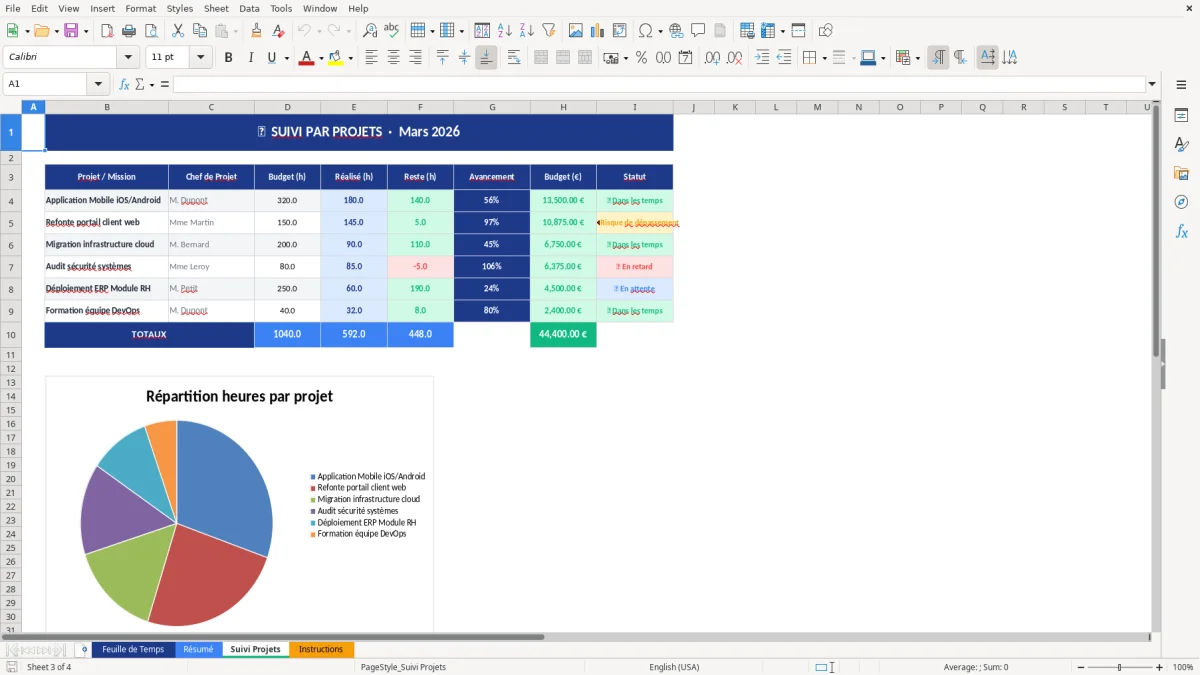This screenshot has width=1200, height=675.
Task: Insert a chart from the toolbar
Action: 596,30
